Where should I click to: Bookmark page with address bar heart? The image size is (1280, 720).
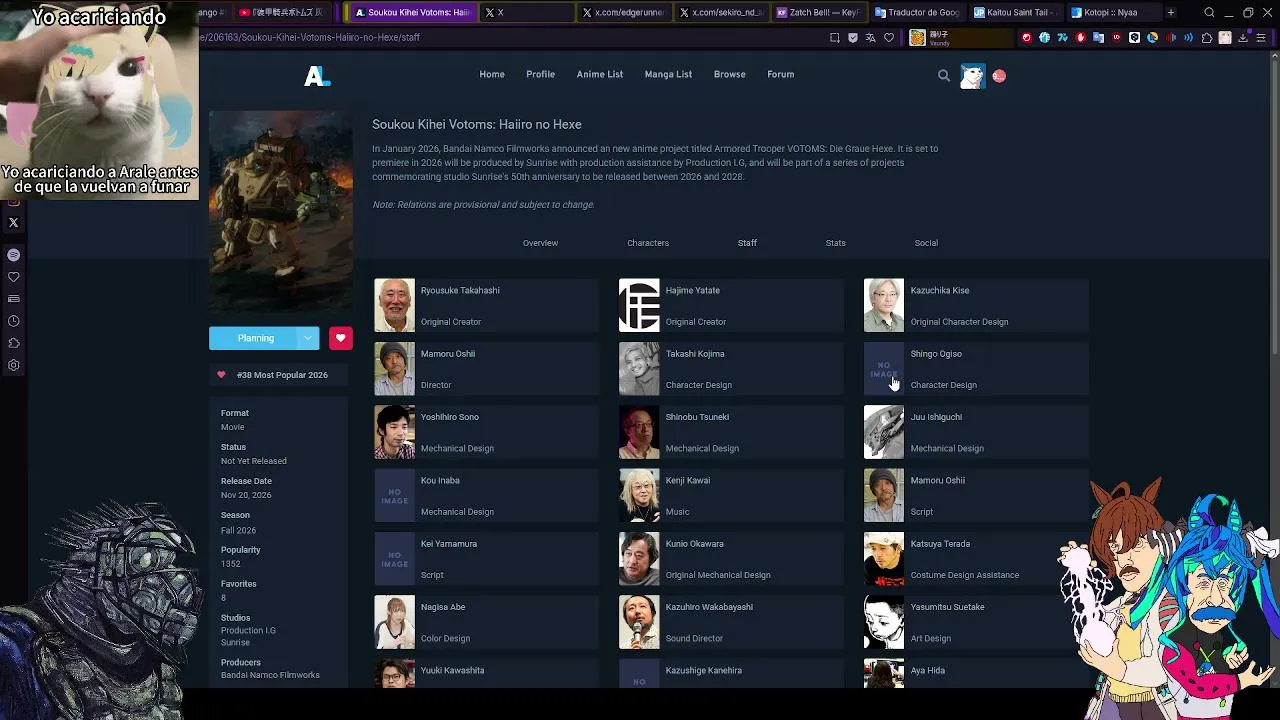[x=889, y=38]
